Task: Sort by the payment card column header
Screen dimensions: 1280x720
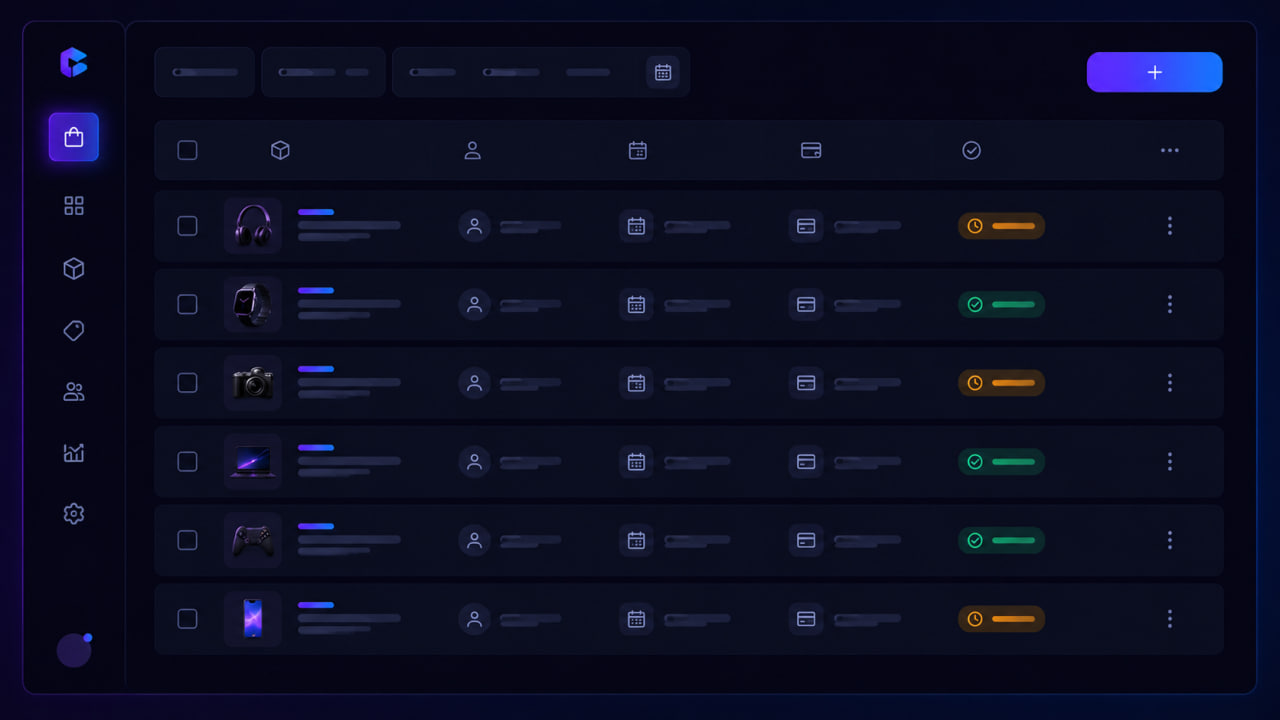Action: click(811, 150)
